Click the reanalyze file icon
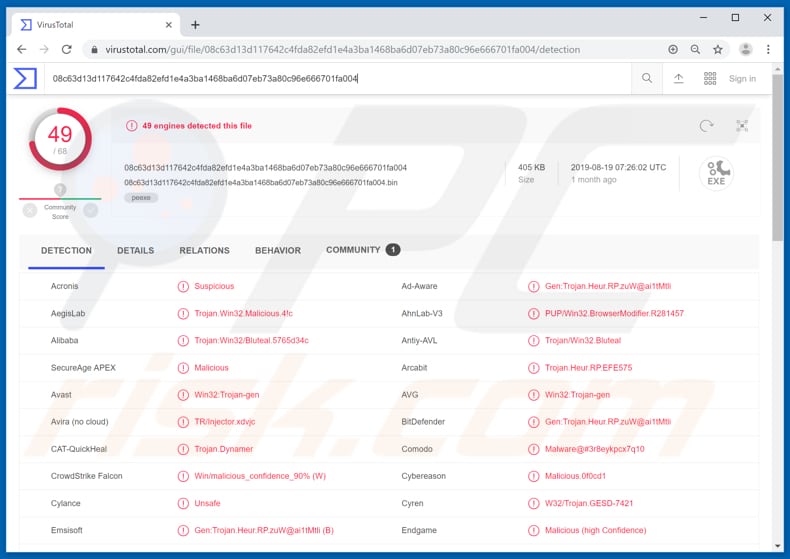Viewport: 790px width, 559px height. coord(706,125)
